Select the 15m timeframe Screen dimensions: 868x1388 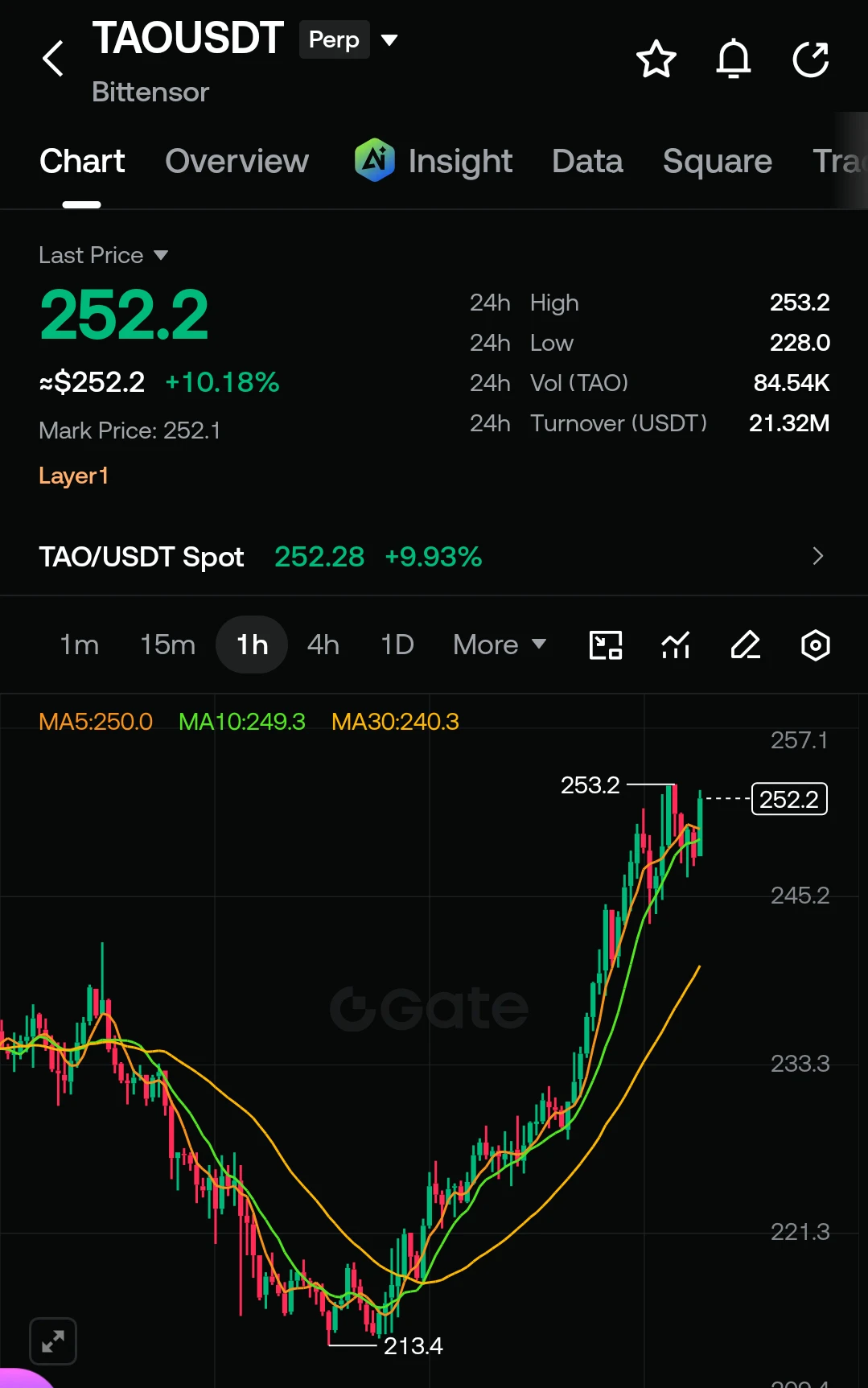(167, 645)
